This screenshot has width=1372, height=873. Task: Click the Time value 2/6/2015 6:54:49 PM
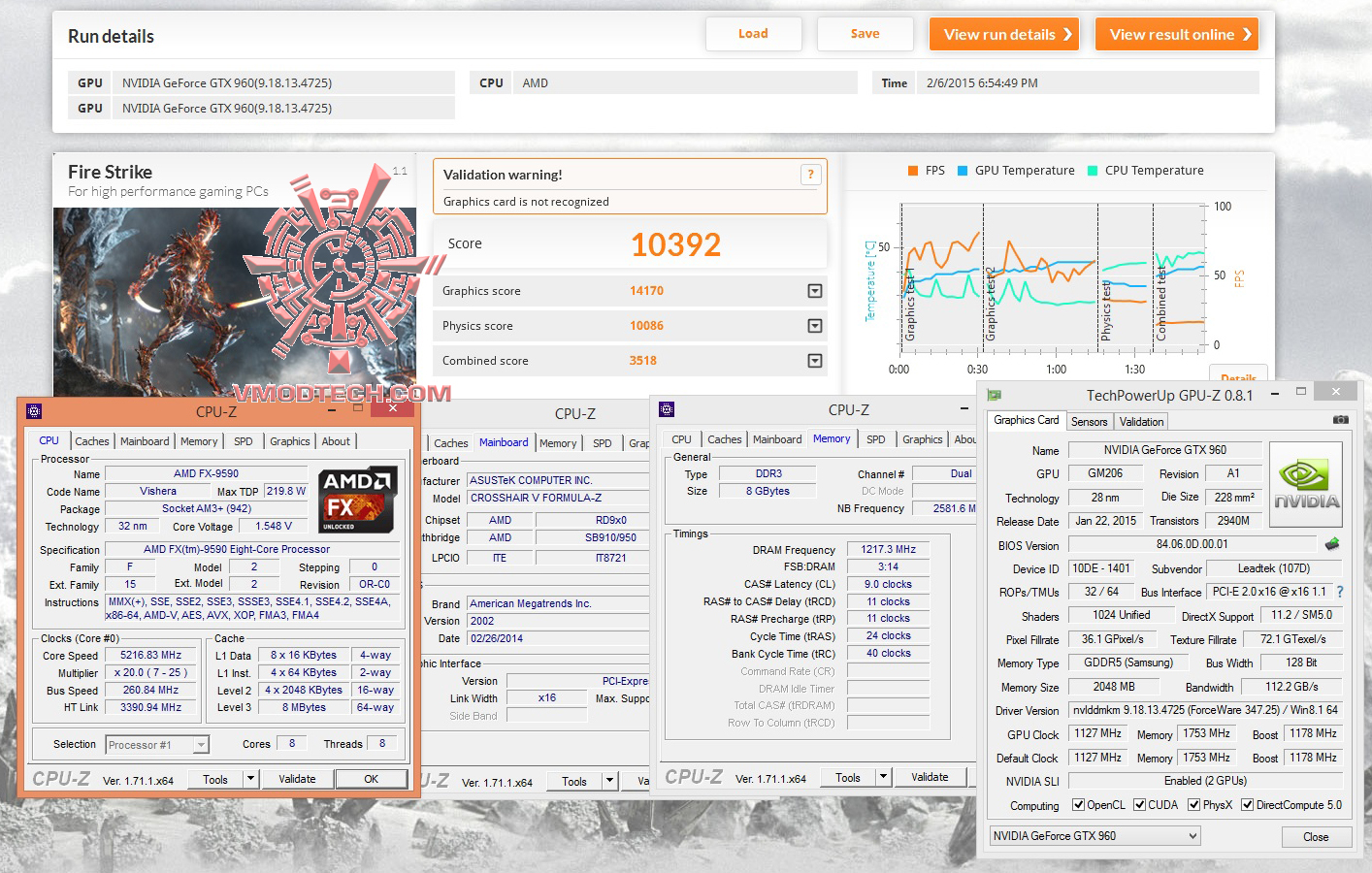[x=982, y=83]
